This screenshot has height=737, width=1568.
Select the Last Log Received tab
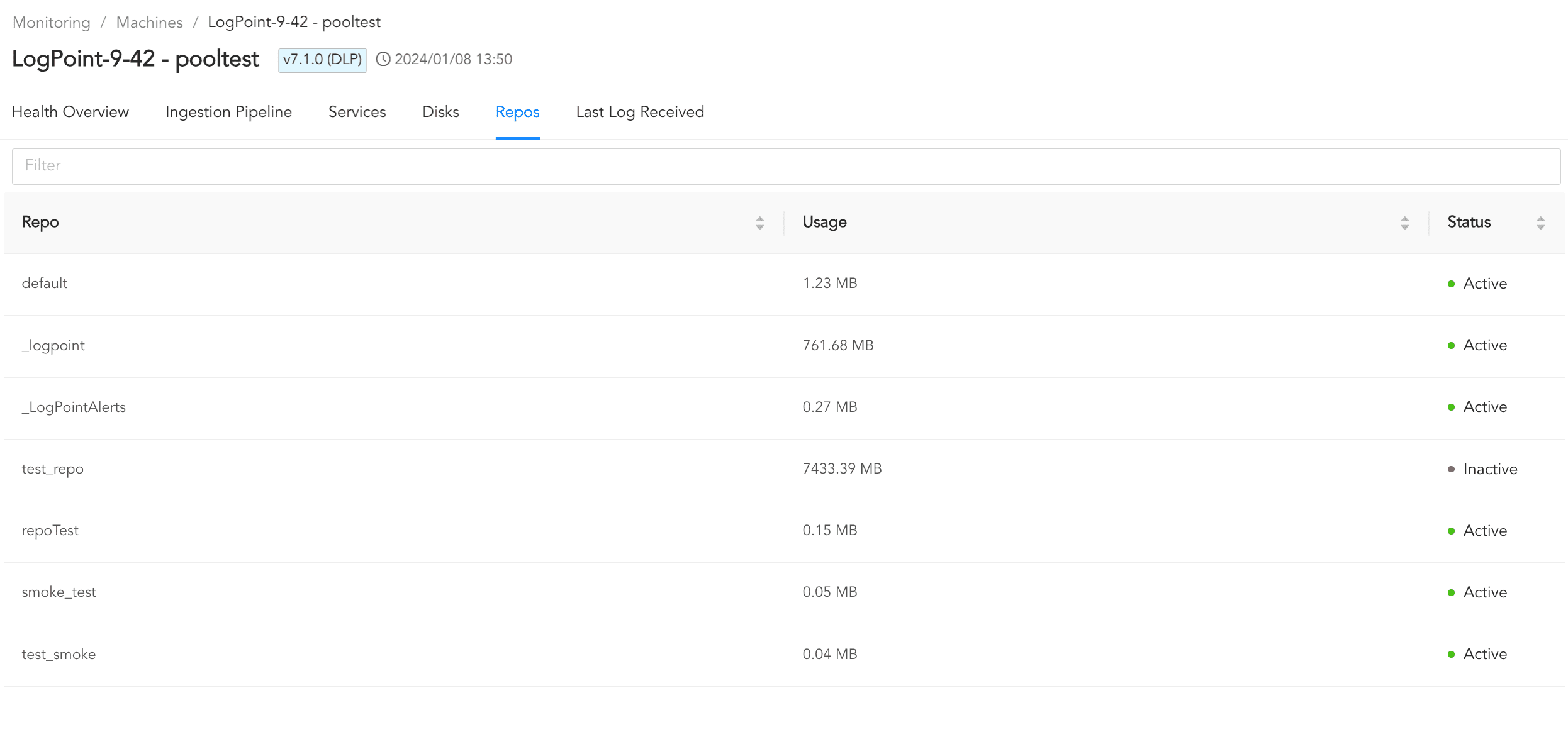pyautogui.click(x=640, y=112)
